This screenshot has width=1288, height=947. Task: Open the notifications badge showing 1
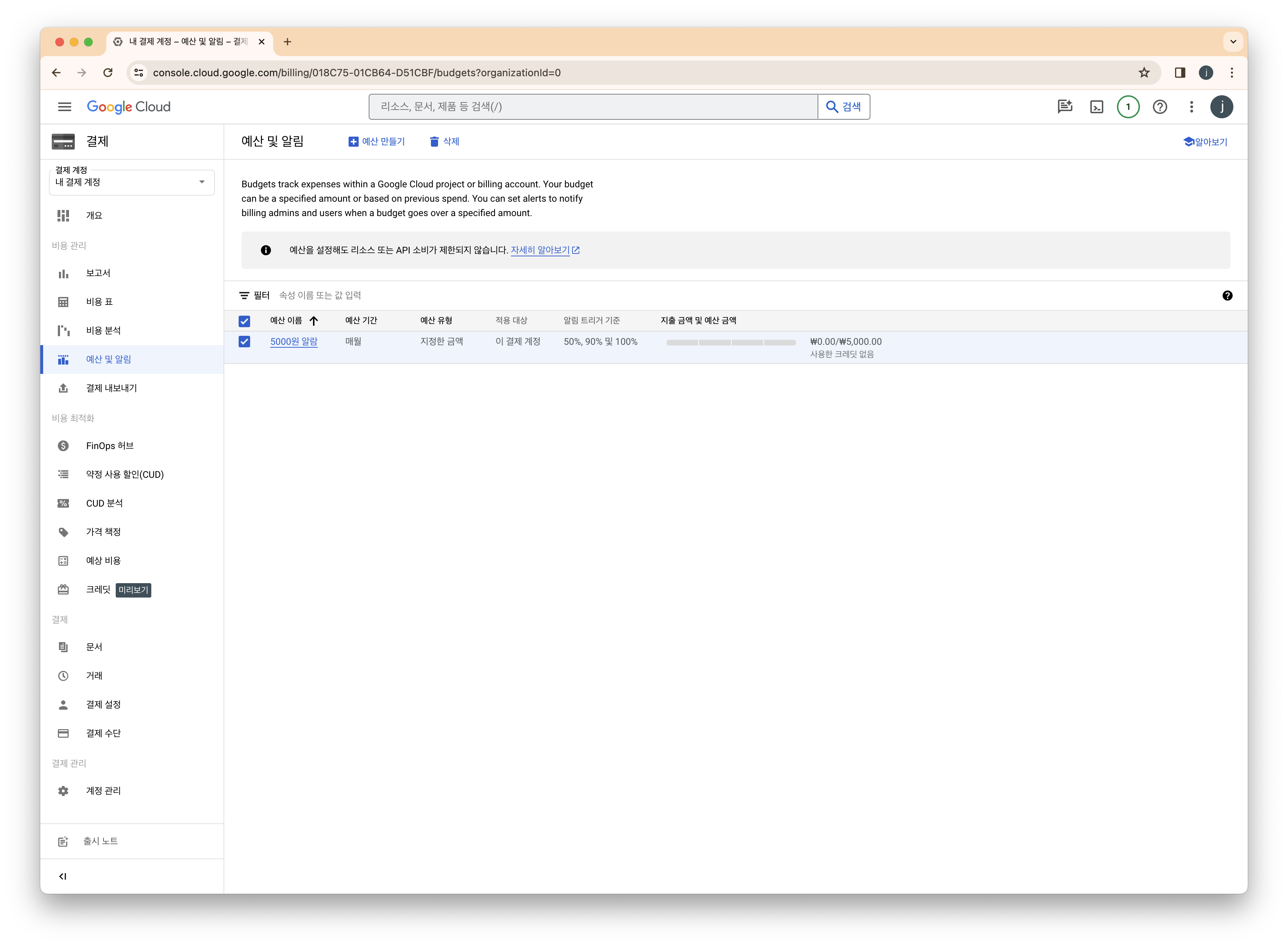pos(1128,107)
